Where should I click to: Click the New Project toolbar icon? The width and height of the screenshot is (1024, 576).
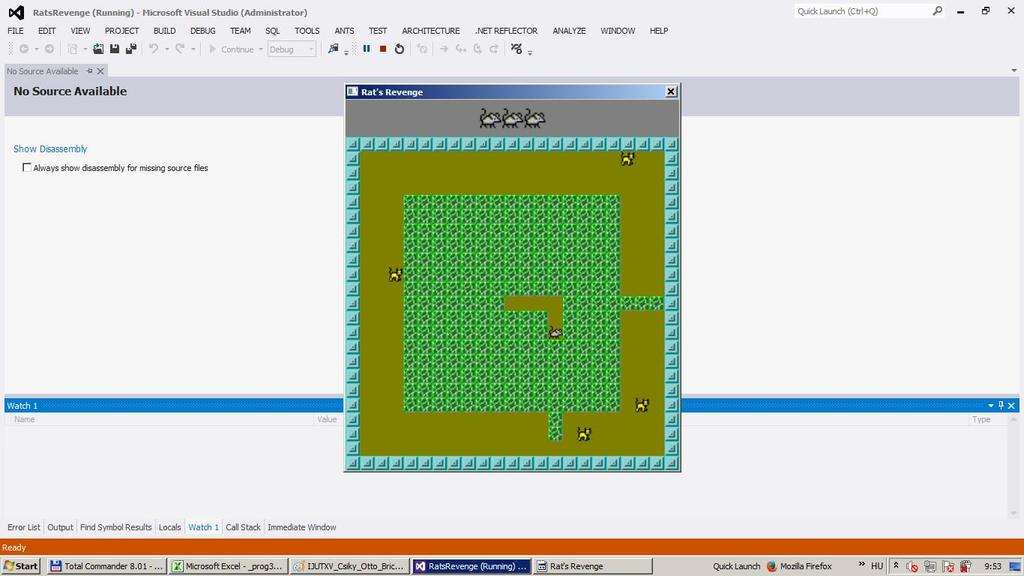72,49
